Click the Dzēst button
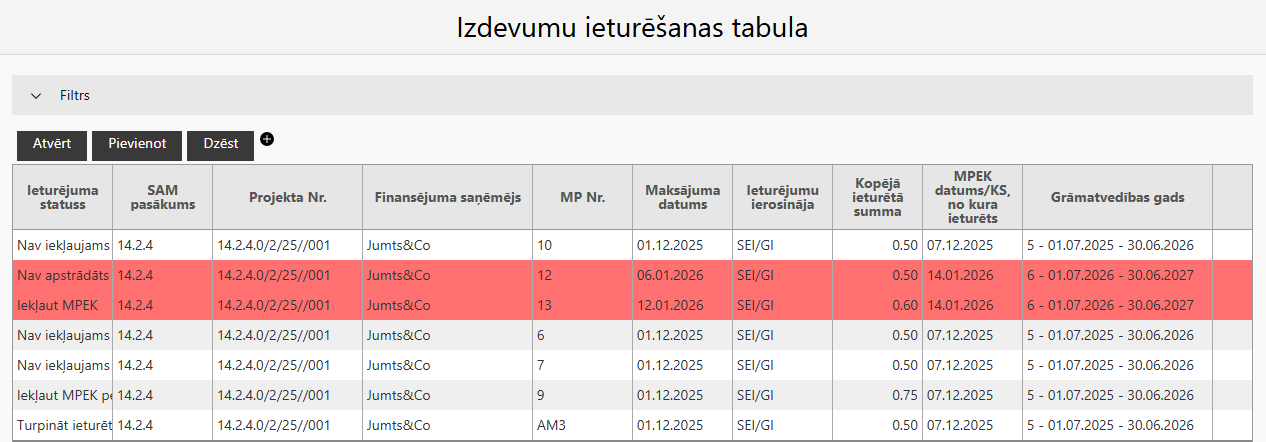Viewport: 1266px width, 442px height. click(220, 144)
